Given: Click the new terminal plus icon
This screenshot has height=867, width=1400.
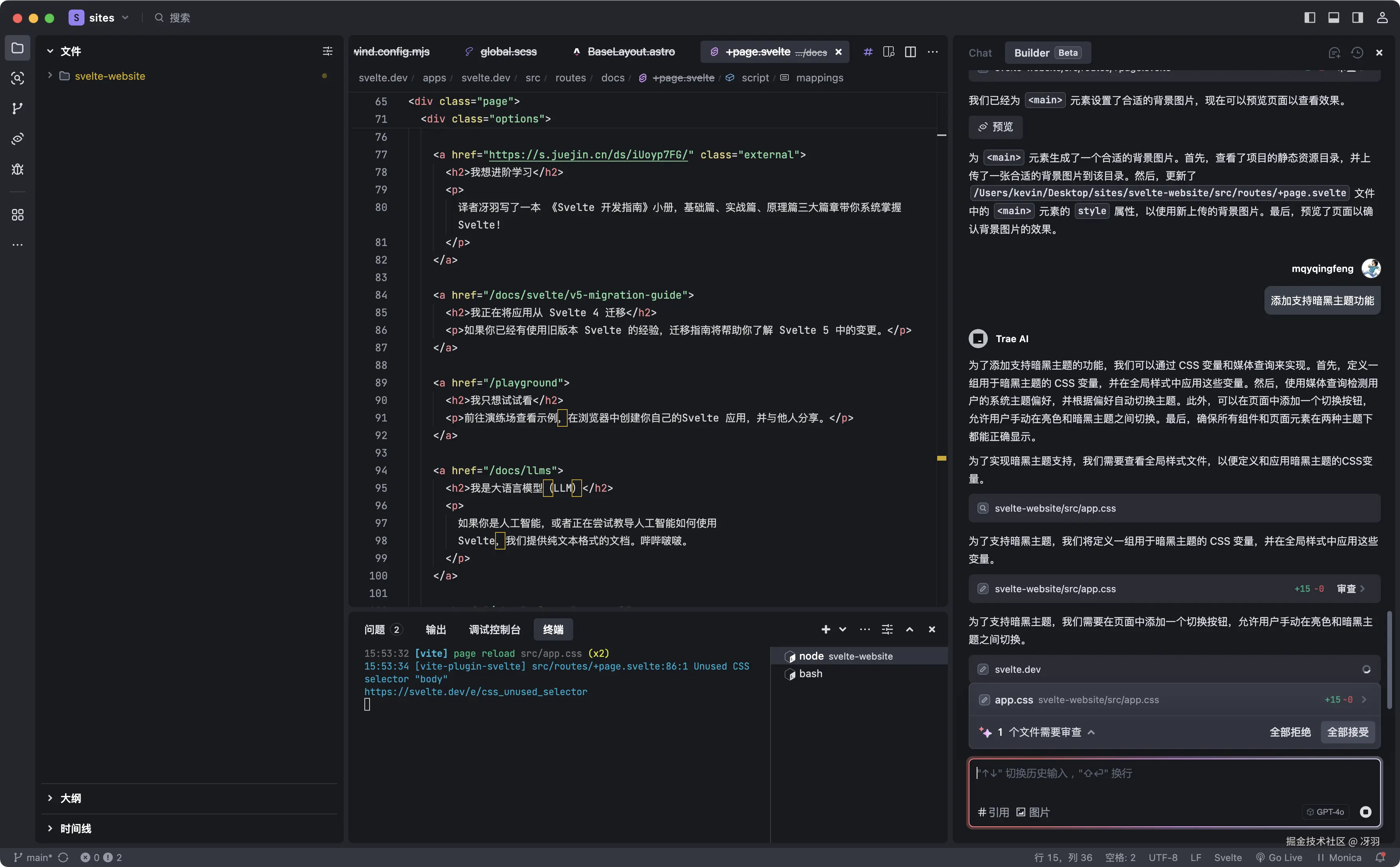Looking at the screenshot, I should pos(825,630).
